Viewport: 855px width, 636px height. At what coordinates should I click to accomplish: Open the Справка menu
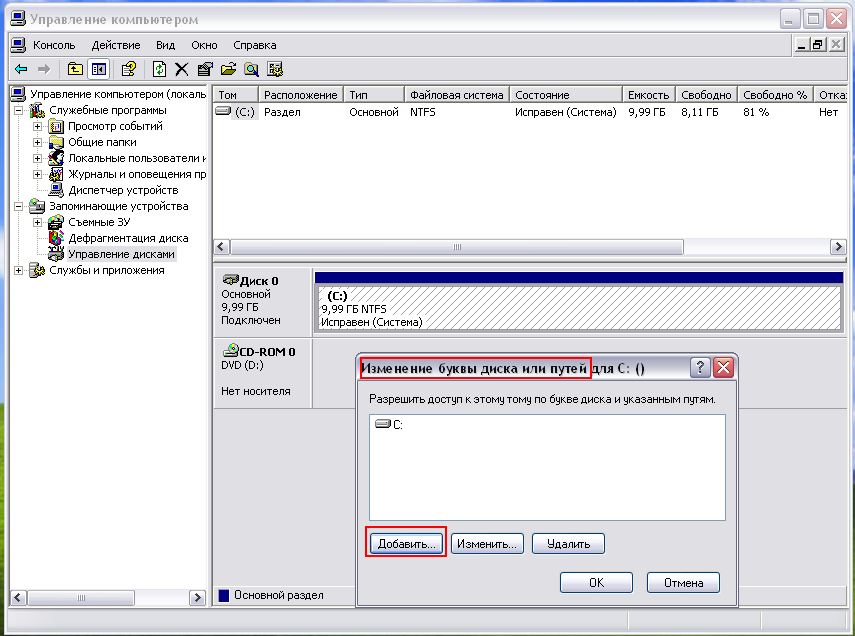[x=255, y=45]
